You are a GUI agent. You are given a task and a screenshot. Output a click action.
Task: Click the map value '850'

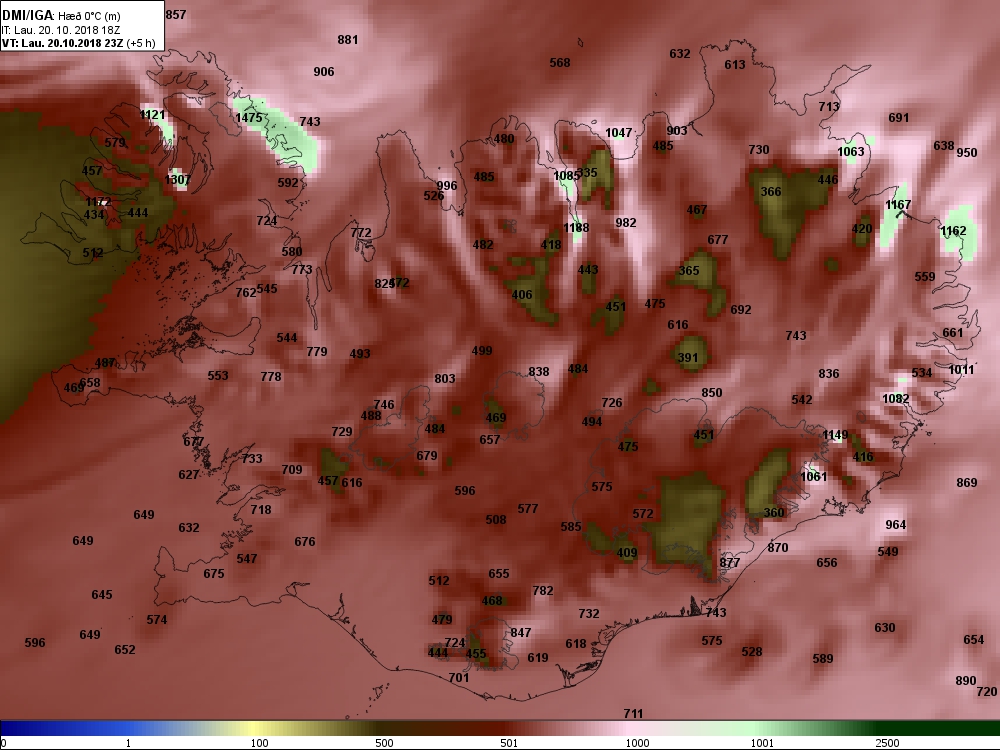[712, 393]
